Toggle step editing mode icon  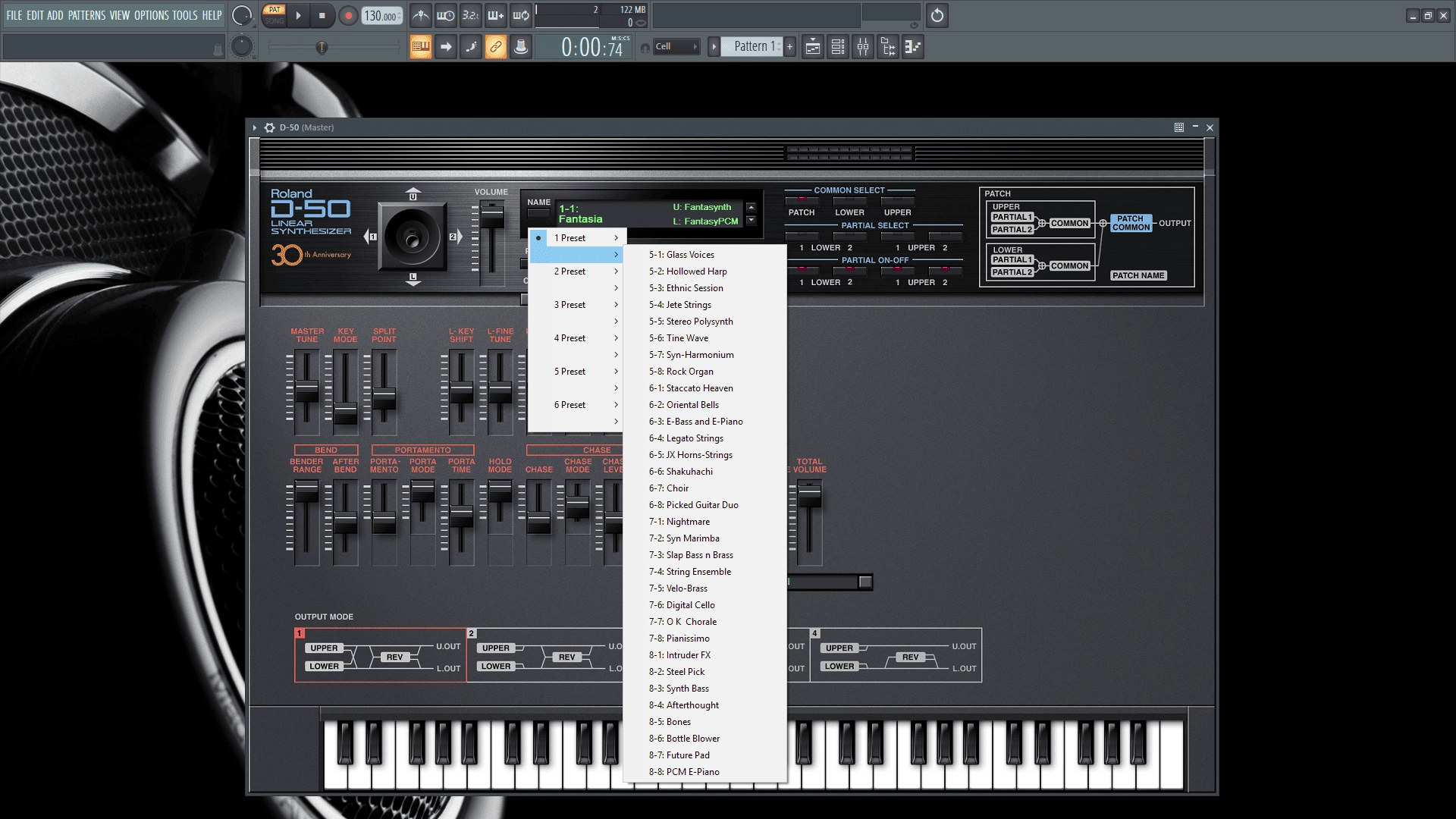click(471, 47)
